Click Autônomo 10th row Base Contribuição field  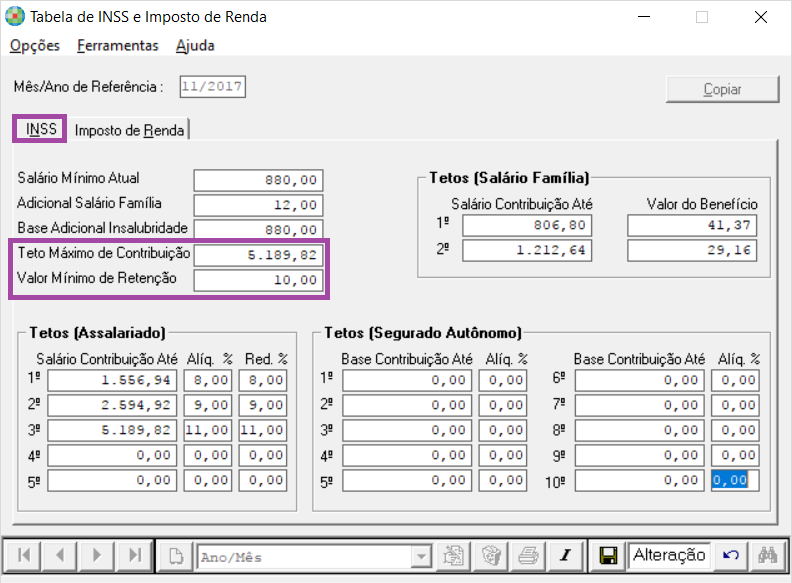coord(639,480)
